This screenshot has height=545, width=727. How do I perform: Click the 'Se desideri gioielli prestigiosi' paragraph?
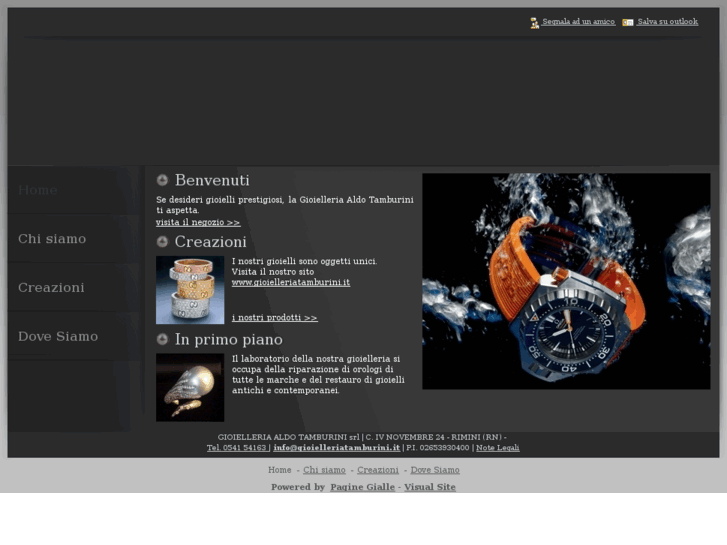click(285, 205)
